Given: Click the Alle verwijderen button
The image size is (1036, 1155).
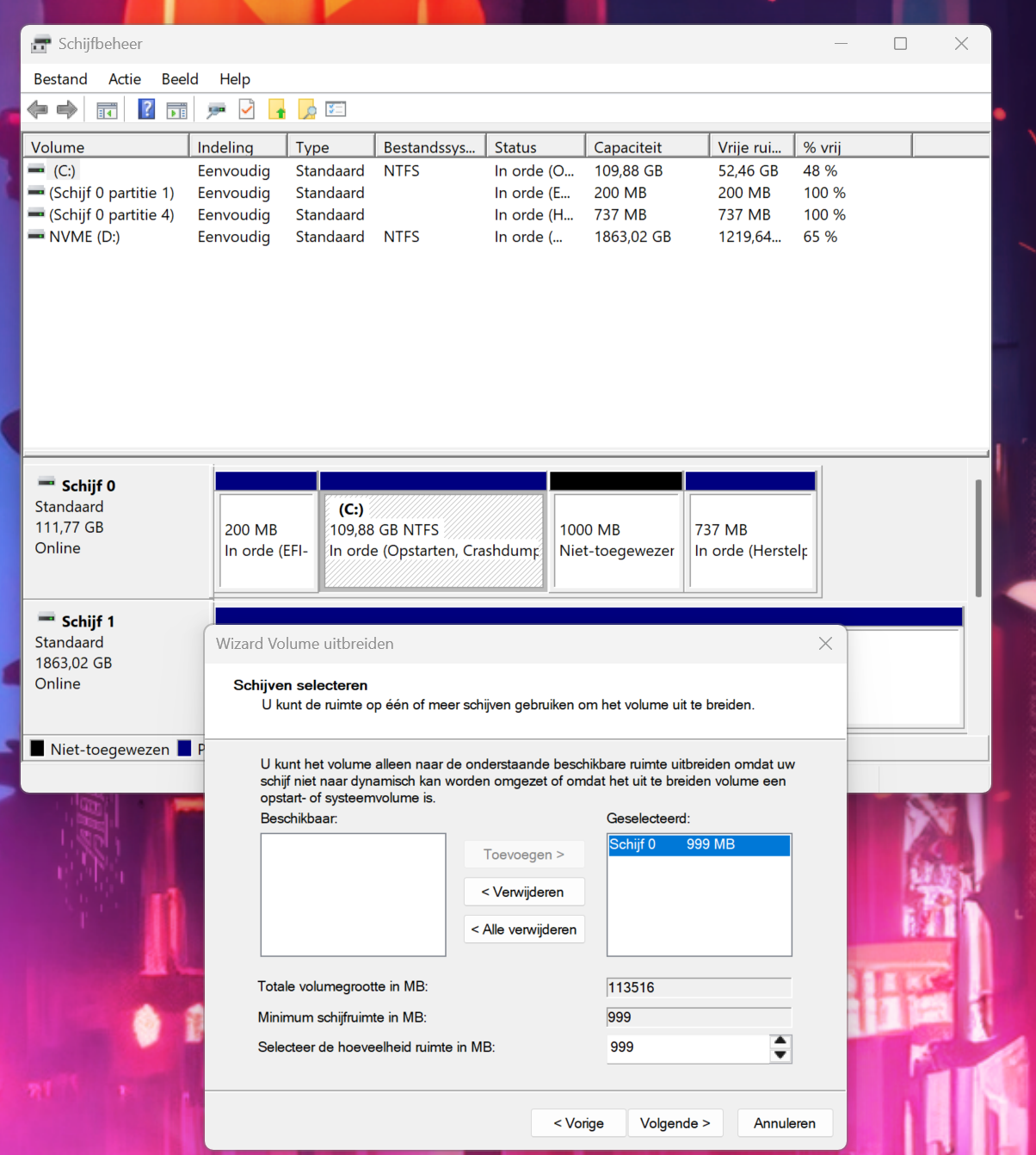Looking at the screenshot, I should 524,930.
